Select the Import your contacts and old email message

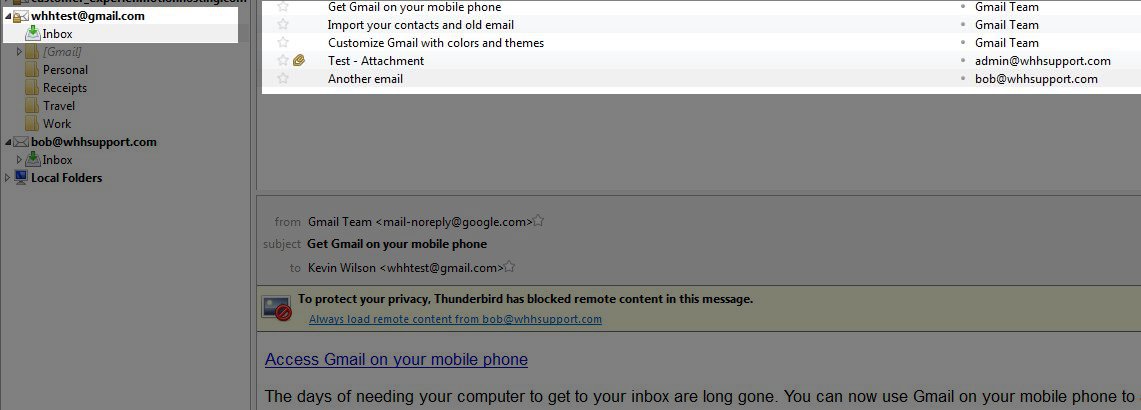(x=699, y=25)
